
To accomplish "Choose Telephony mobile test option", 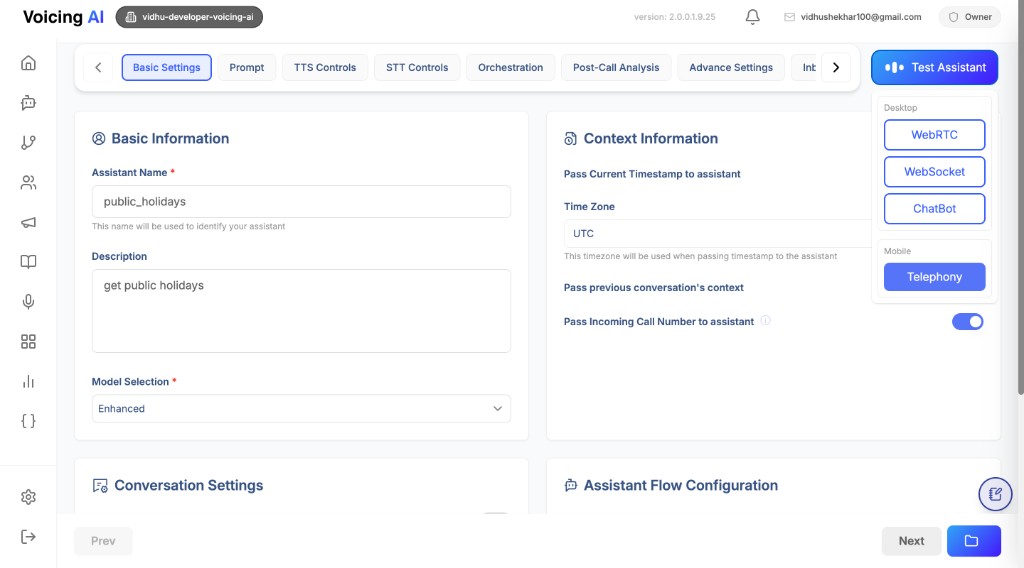I will (x=935, y=277).
